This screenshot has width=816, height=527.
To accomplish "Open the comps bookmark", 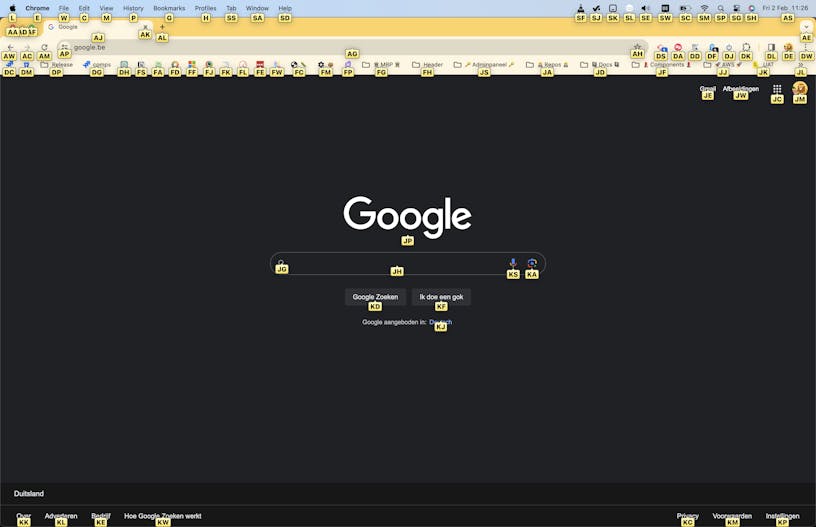I will pyautogui.click(x=97, y=65).
